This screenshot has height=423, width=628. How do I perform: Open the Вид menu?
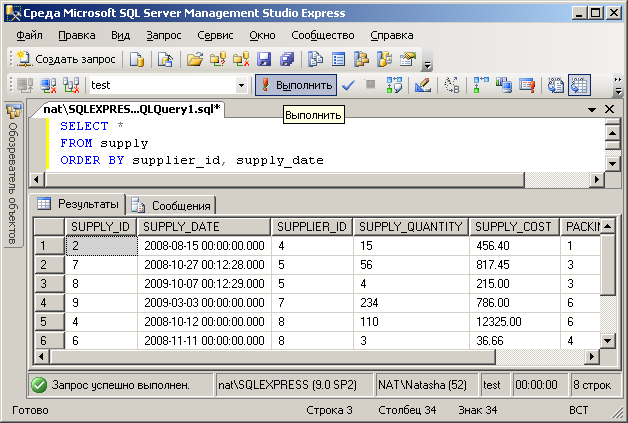[x=120, y=35]
